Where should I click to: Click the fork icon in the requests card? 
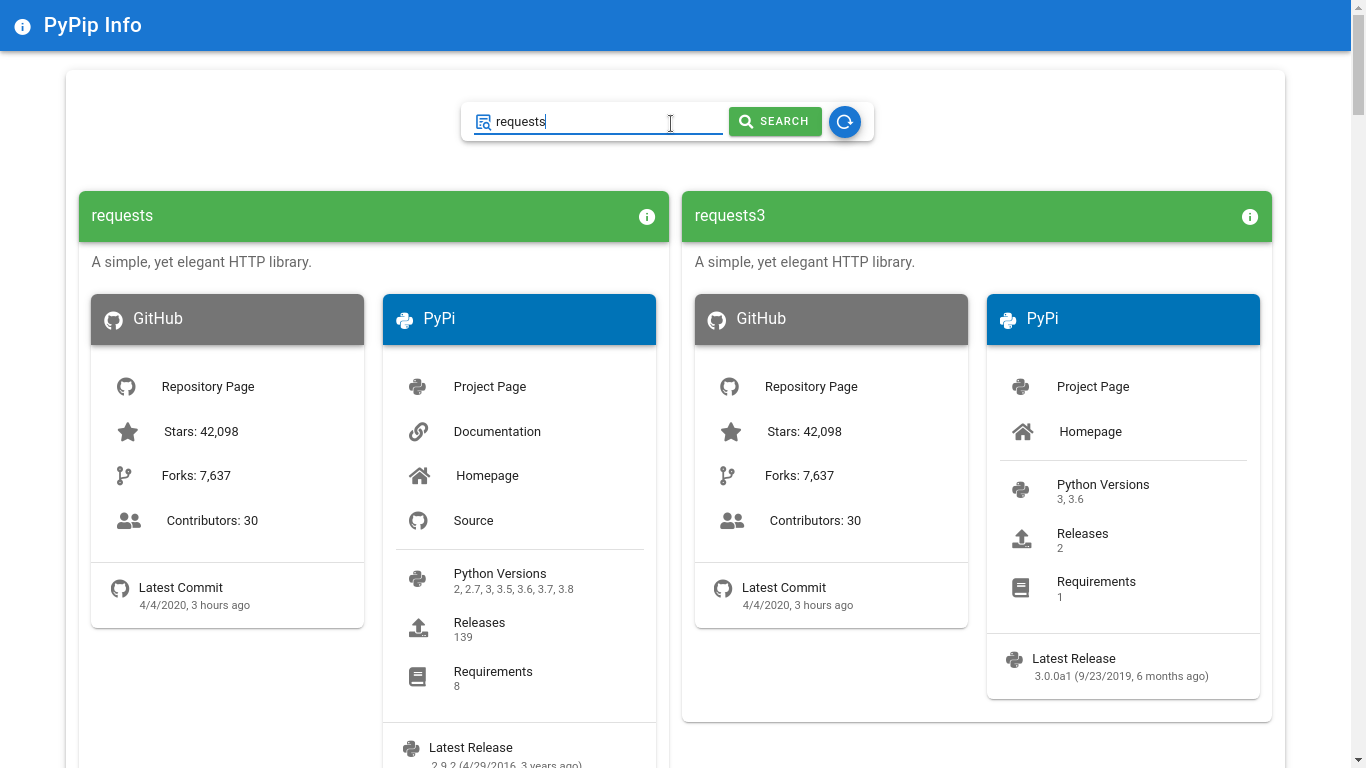tap(124, 476)
